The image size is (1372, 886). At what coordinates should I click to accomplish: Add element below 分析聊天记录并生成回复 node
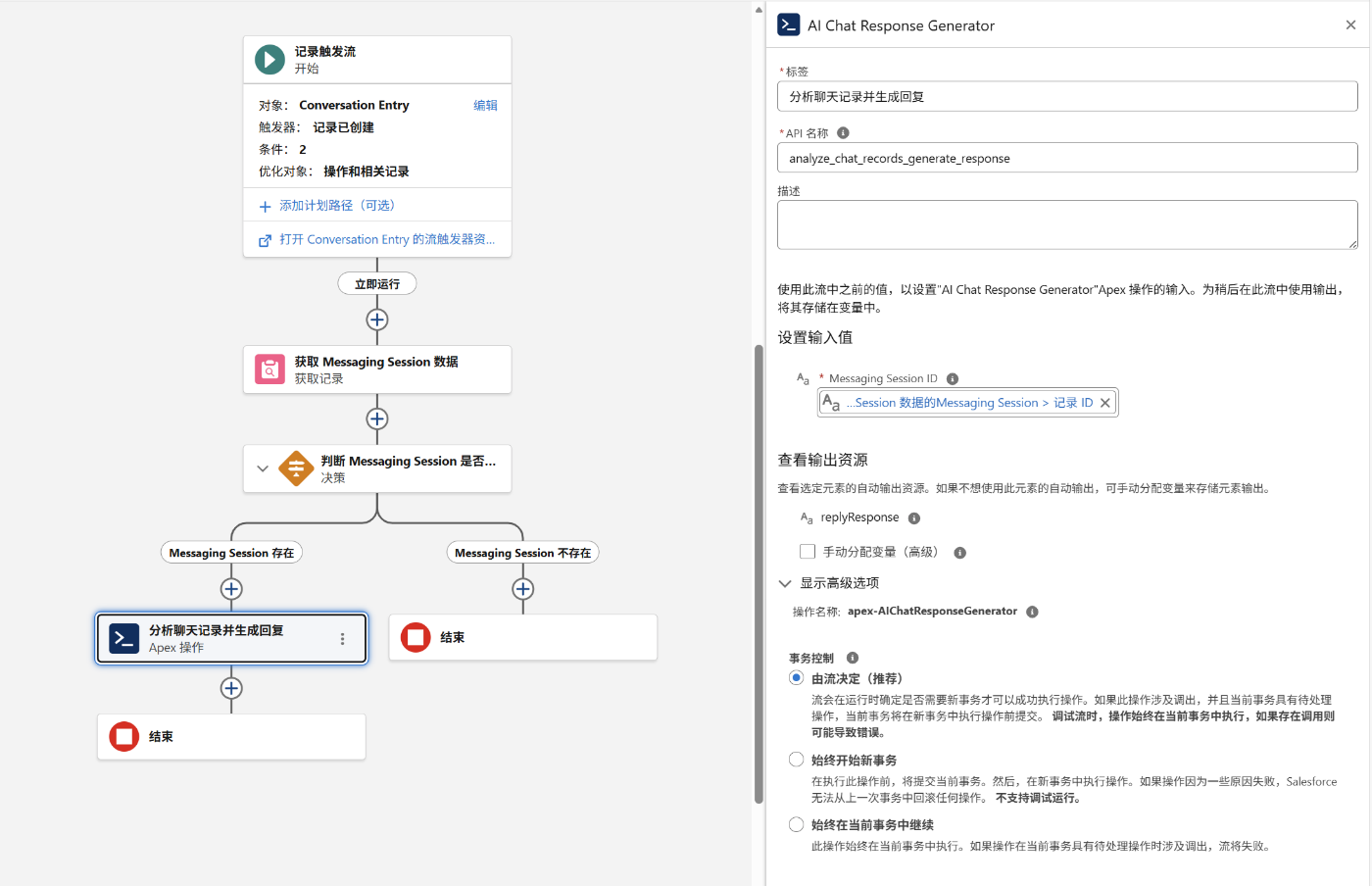231,688
